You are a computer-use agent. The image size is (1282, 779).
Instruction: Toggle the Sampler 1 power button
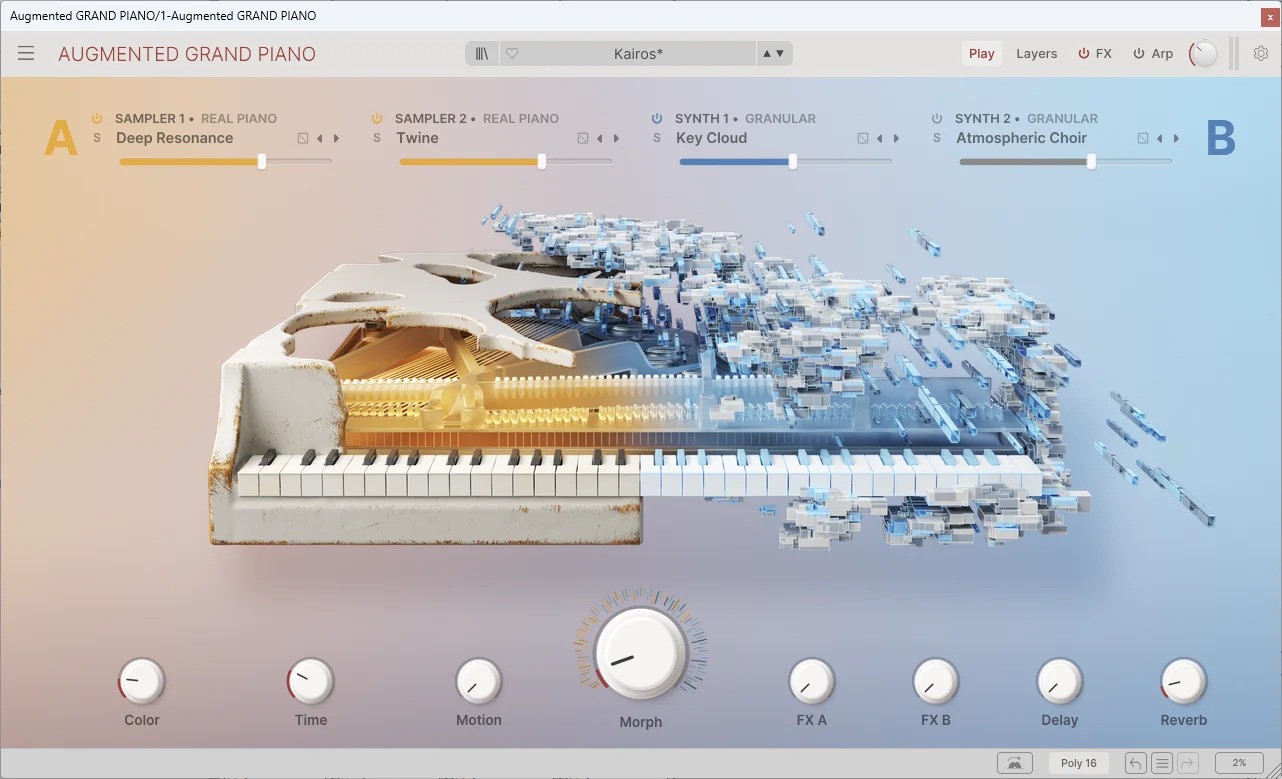97,118
